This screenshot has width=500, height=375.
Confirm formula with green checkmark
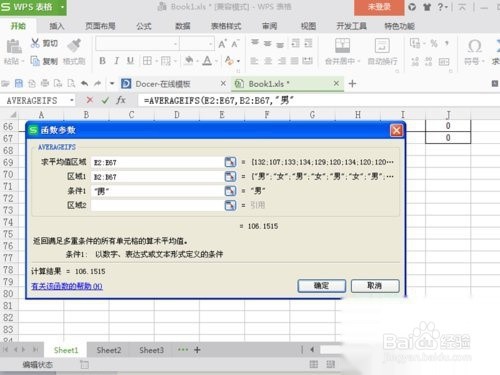(x=105, y=100)
